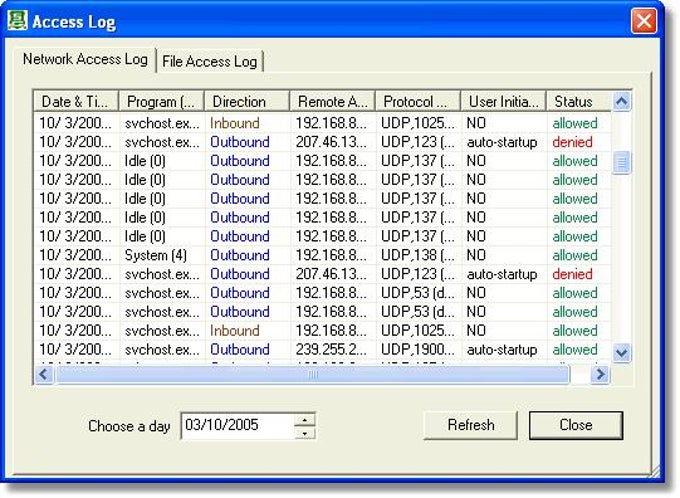Click the vertical scrollbar up arrow

(x=621, y=102)
